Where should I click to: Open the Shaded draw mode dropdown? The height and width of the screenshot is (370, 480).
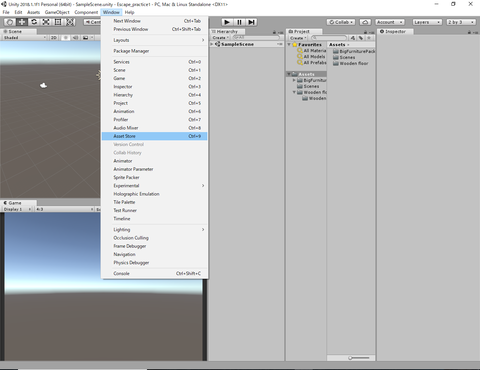tap(25, 38)
